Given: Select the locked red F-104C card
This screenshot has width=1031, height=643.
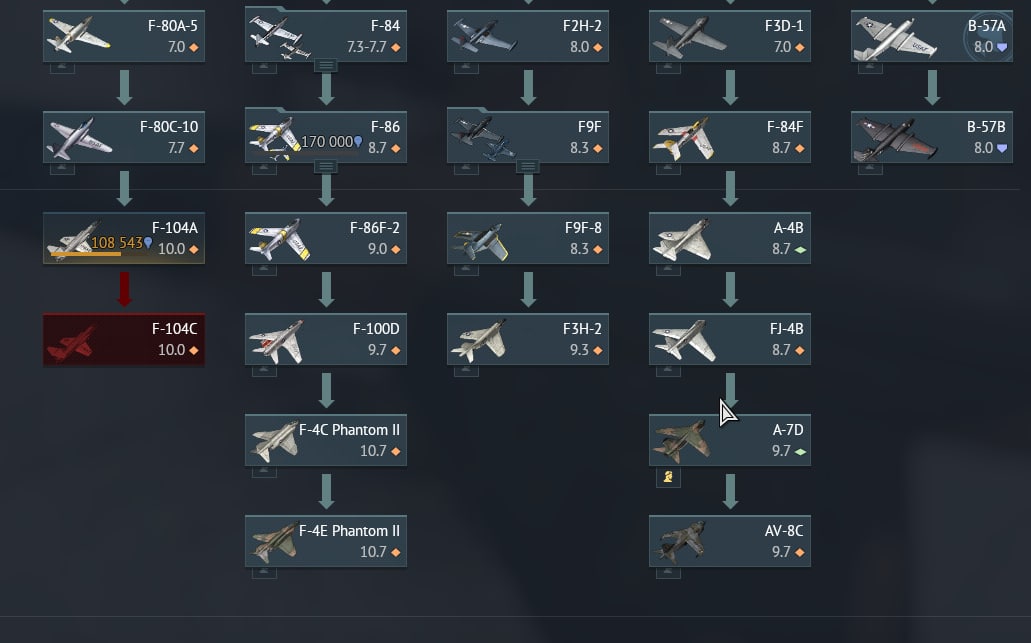Looking at the screenshot, I should 124,339.
